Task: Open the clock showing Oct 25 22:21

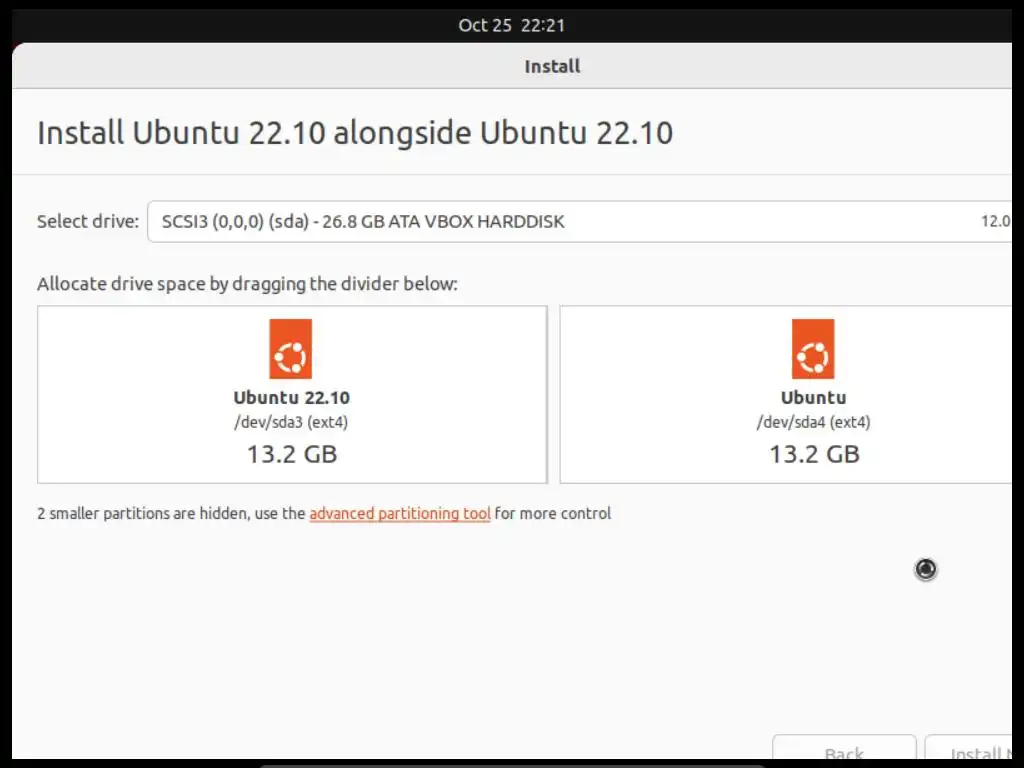Action: click(x=511, y=25)
